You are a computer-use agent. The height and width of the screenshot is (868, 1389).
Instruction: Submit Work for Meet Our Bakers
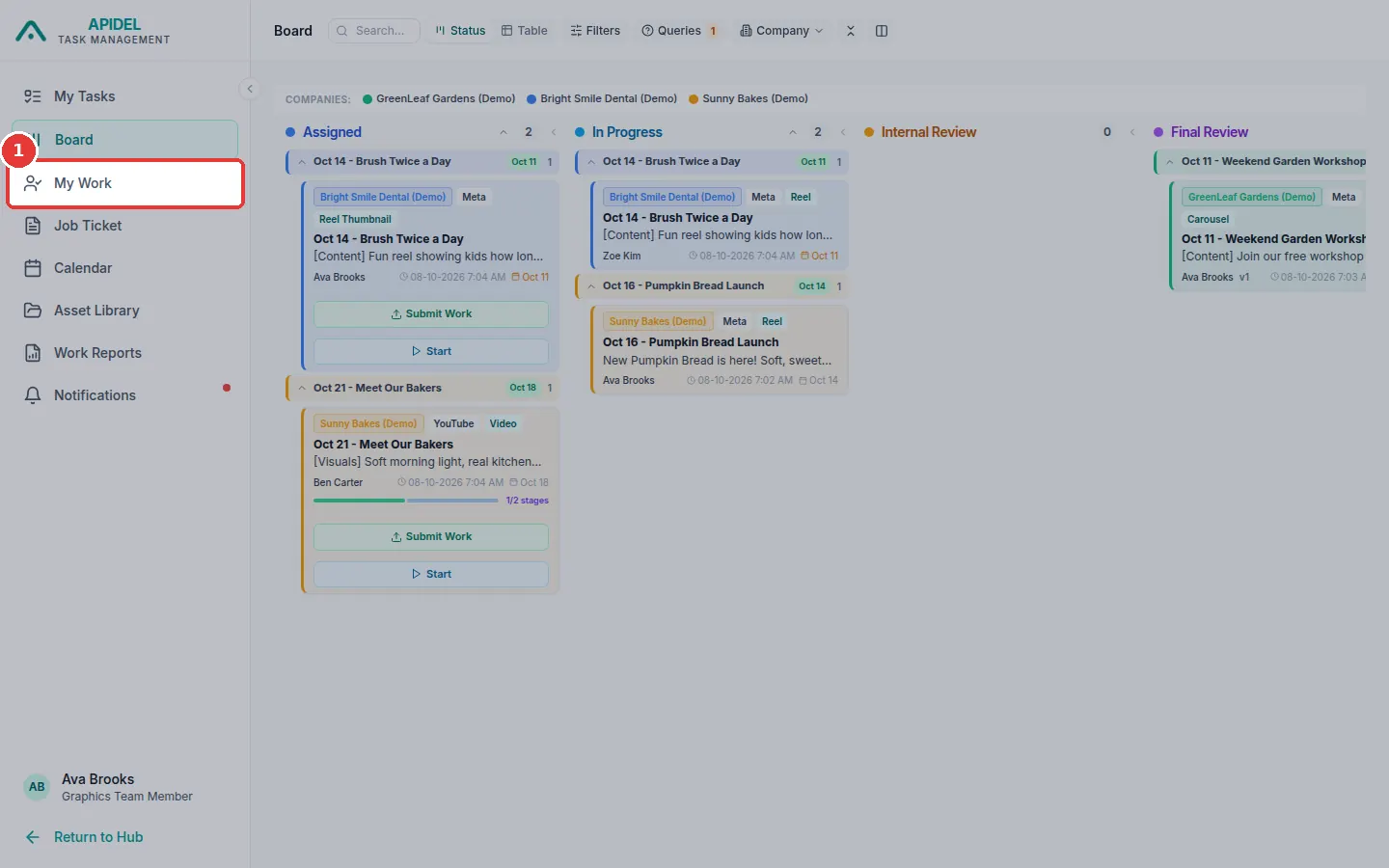pyautogui.click(x=431, y=537)
